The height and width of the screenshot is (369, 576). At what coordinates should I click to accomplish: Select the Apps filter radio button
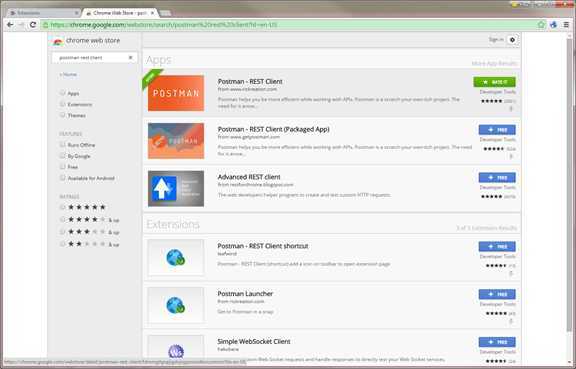[62, 93]
